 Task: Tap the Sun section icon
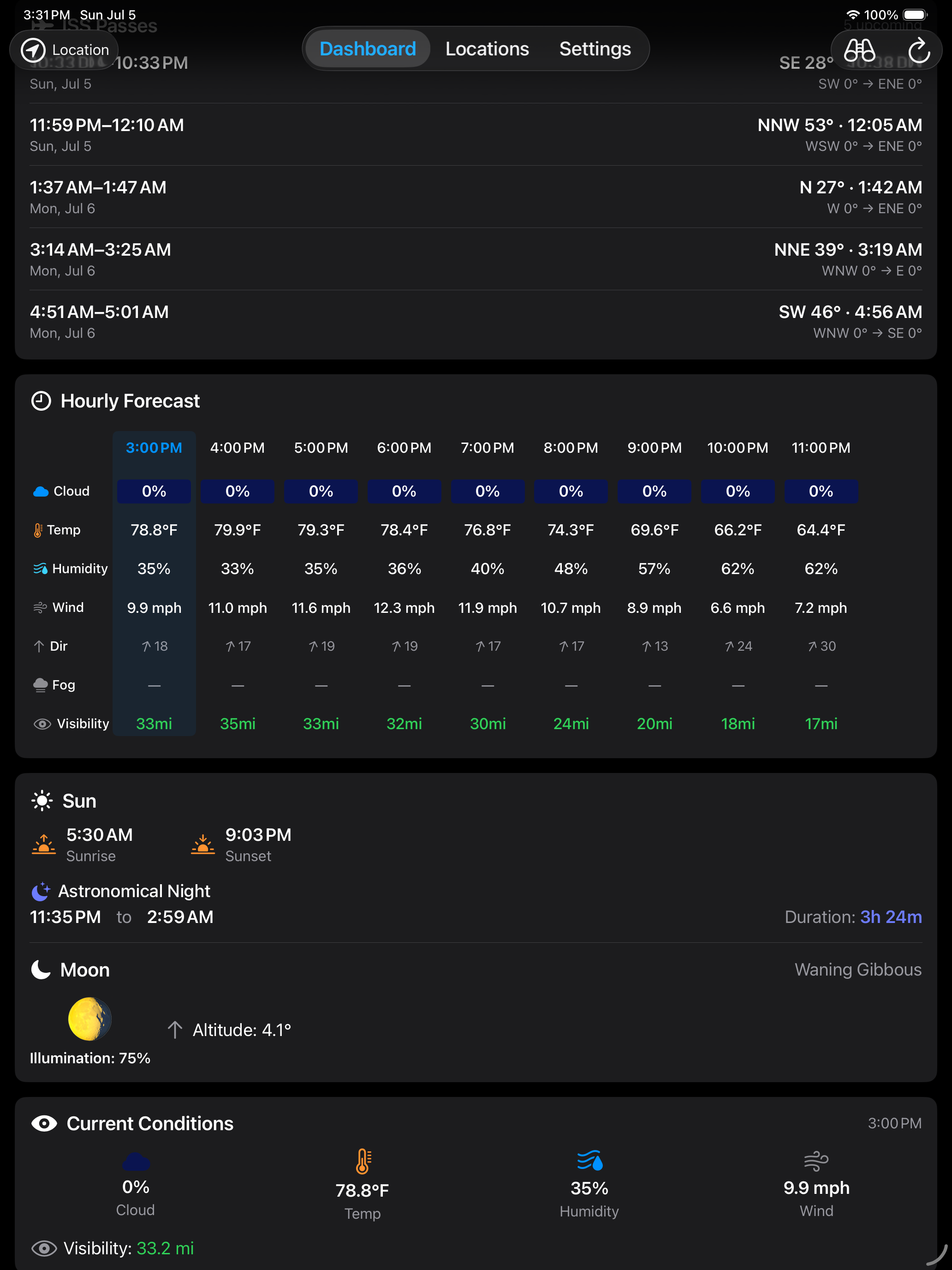tap(42, 800)
